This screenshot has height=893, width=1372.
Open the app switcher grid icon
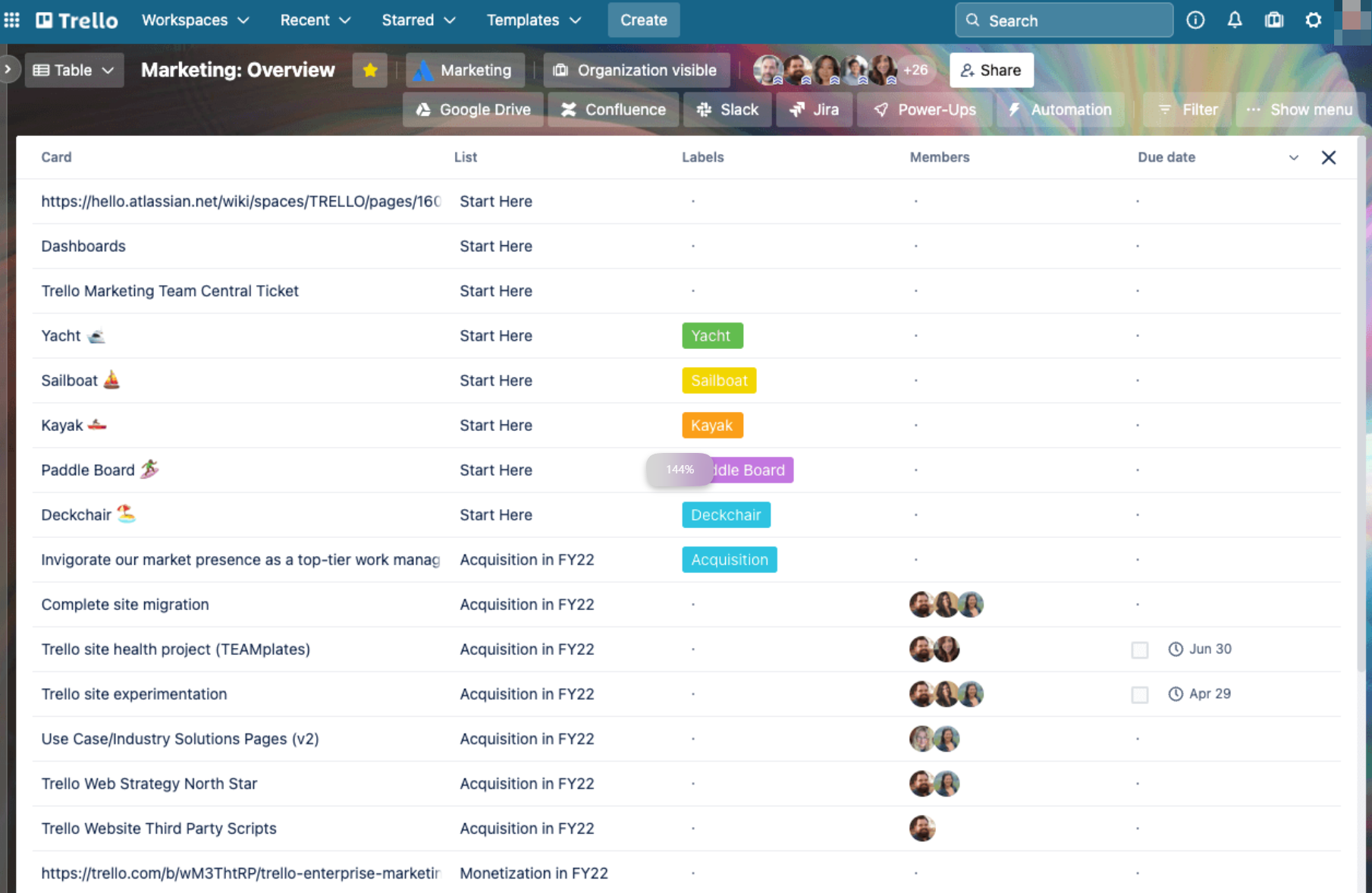pos(12,20)
